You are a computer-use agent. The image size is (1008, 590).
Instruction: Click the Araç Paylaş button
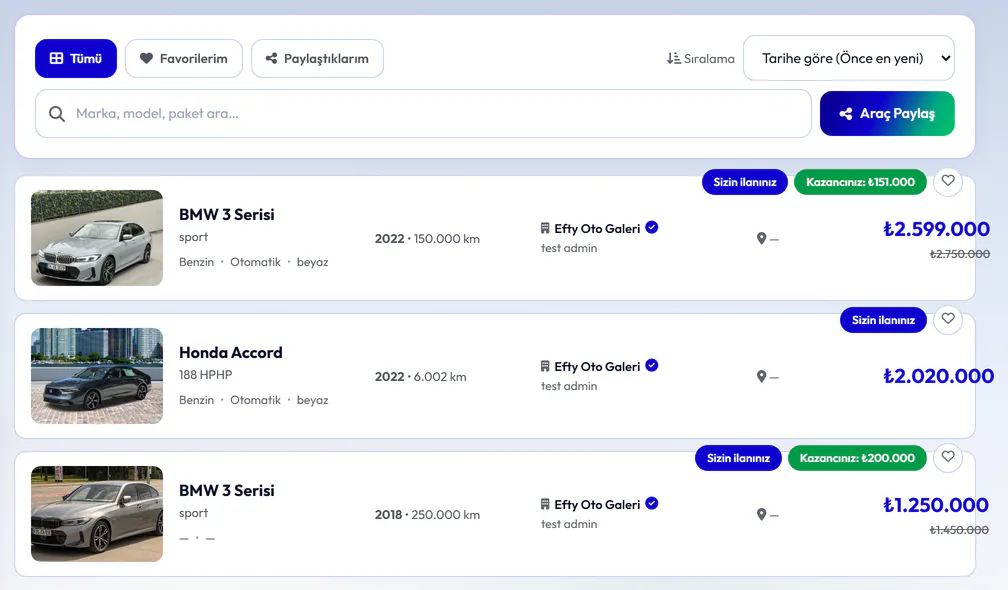pyautogui.click(x=887, y=114)
